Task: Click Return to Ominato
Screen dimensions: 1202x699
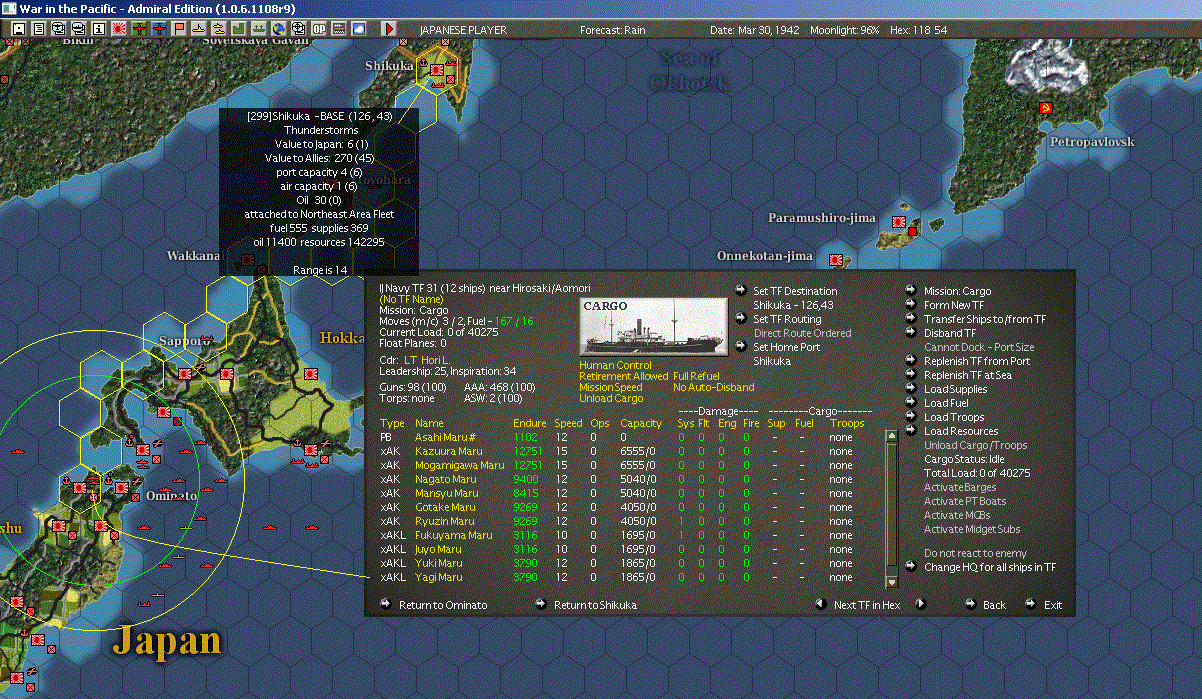Action: [443, 605]
